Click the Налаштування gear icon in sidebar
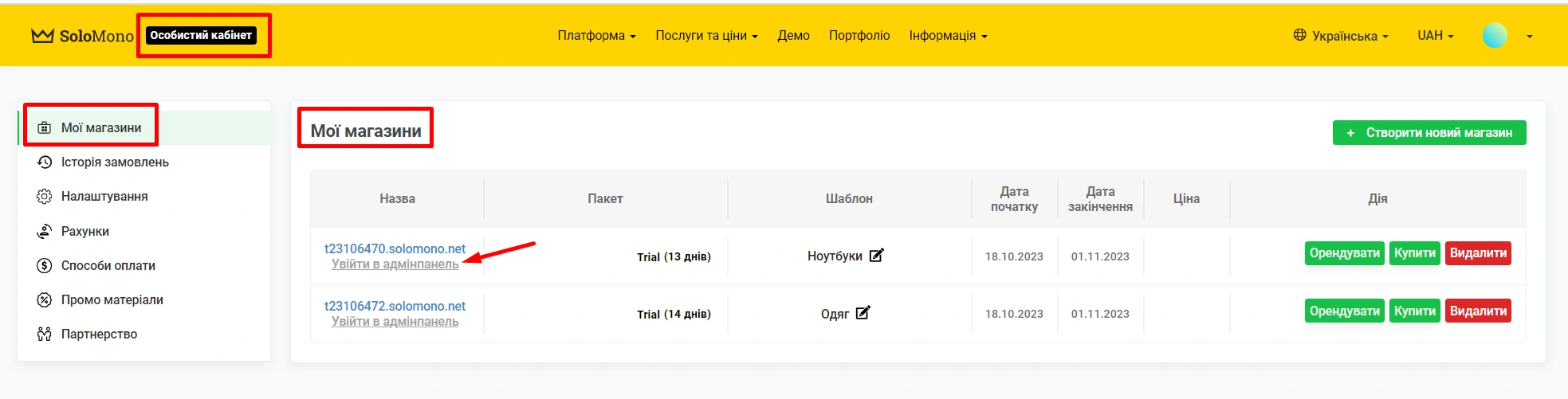Image resolution: width=1568 pixels, height=399 pixels. (45, 196)
